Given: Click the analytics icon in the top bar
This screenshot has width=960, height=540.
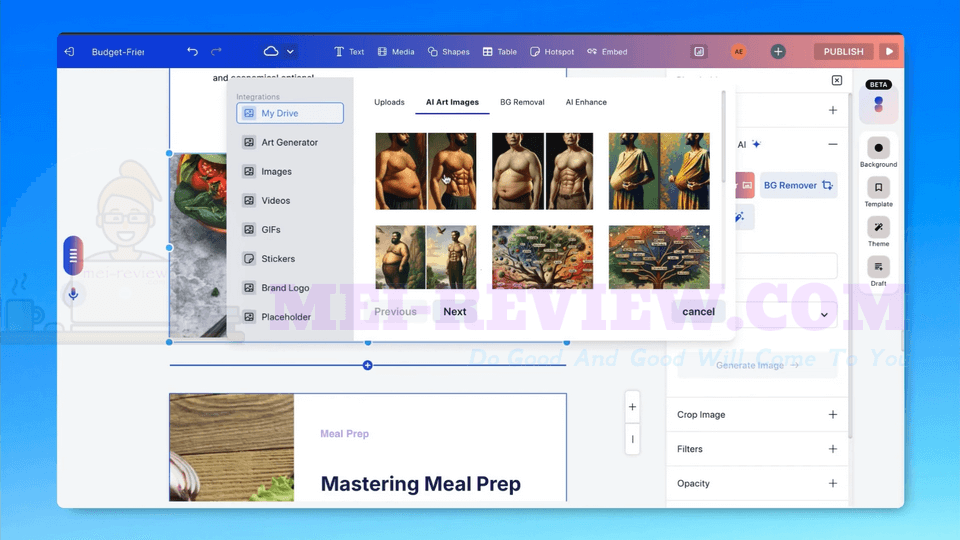Looking at the screenshot, I should pos(699,52).
